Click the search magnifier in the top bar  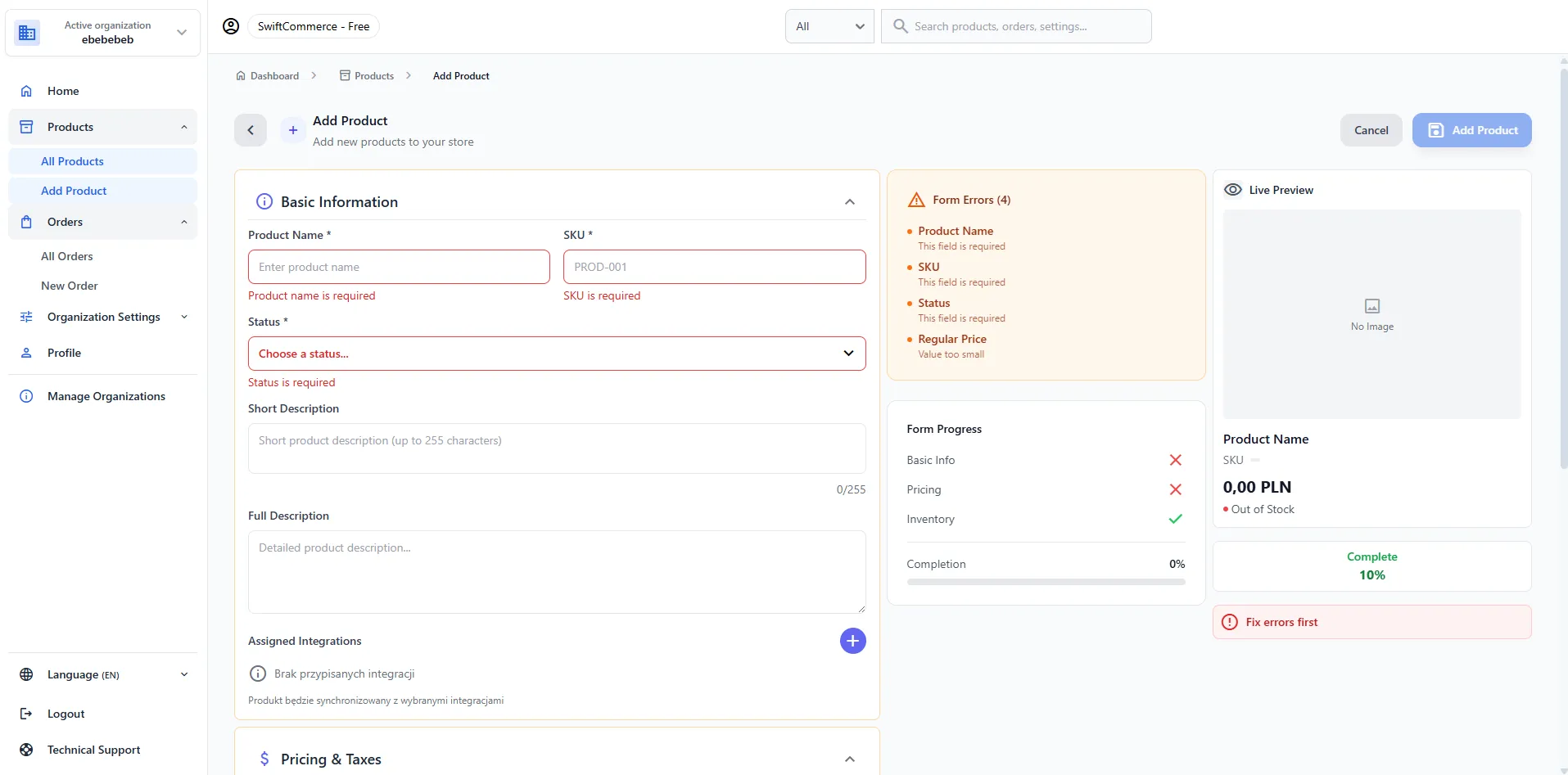click(x=901, y=25)
